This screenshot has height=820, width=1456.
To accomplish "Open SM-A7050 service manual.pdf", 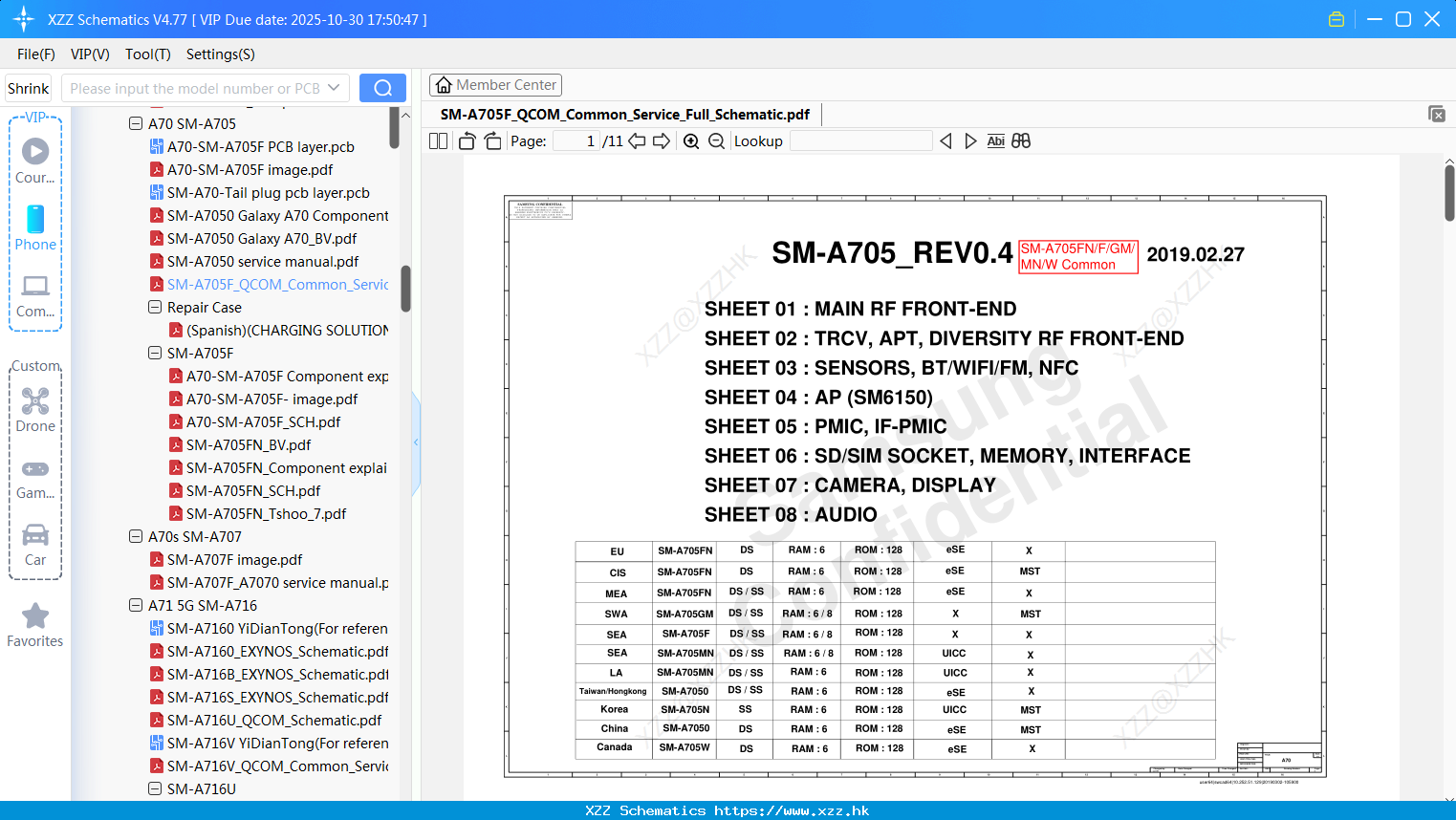I will 263,262.
